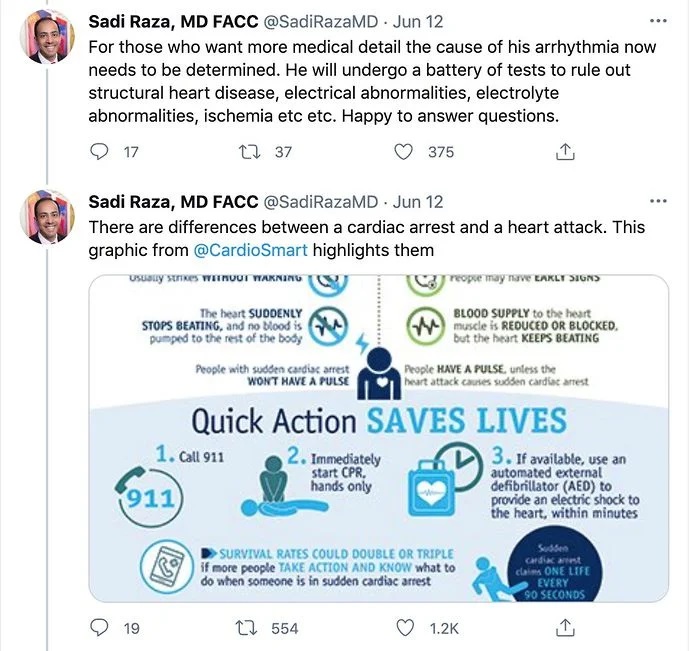Click the @SadiRazaMD handle on second tweet

coord(320,202)
